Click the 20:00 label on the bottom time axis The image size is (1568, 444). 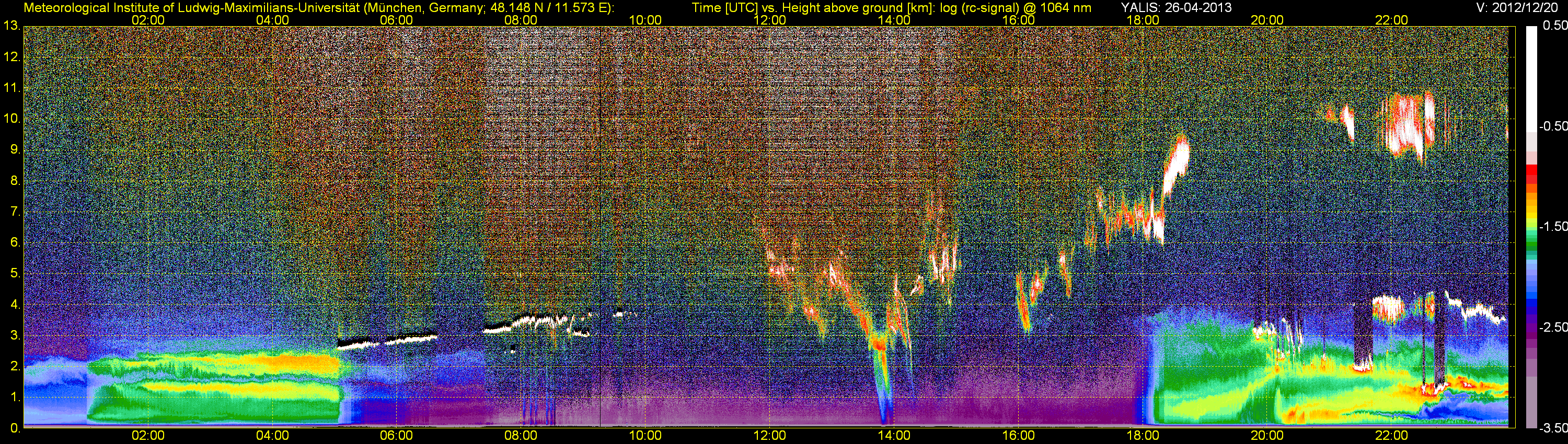pos(1267,436)
